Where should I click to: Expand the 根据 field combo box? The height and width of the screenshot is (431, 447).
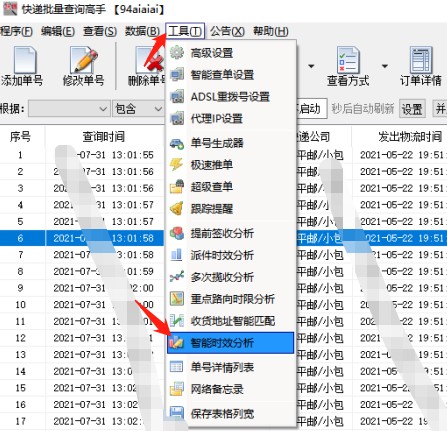coord(69,109)
